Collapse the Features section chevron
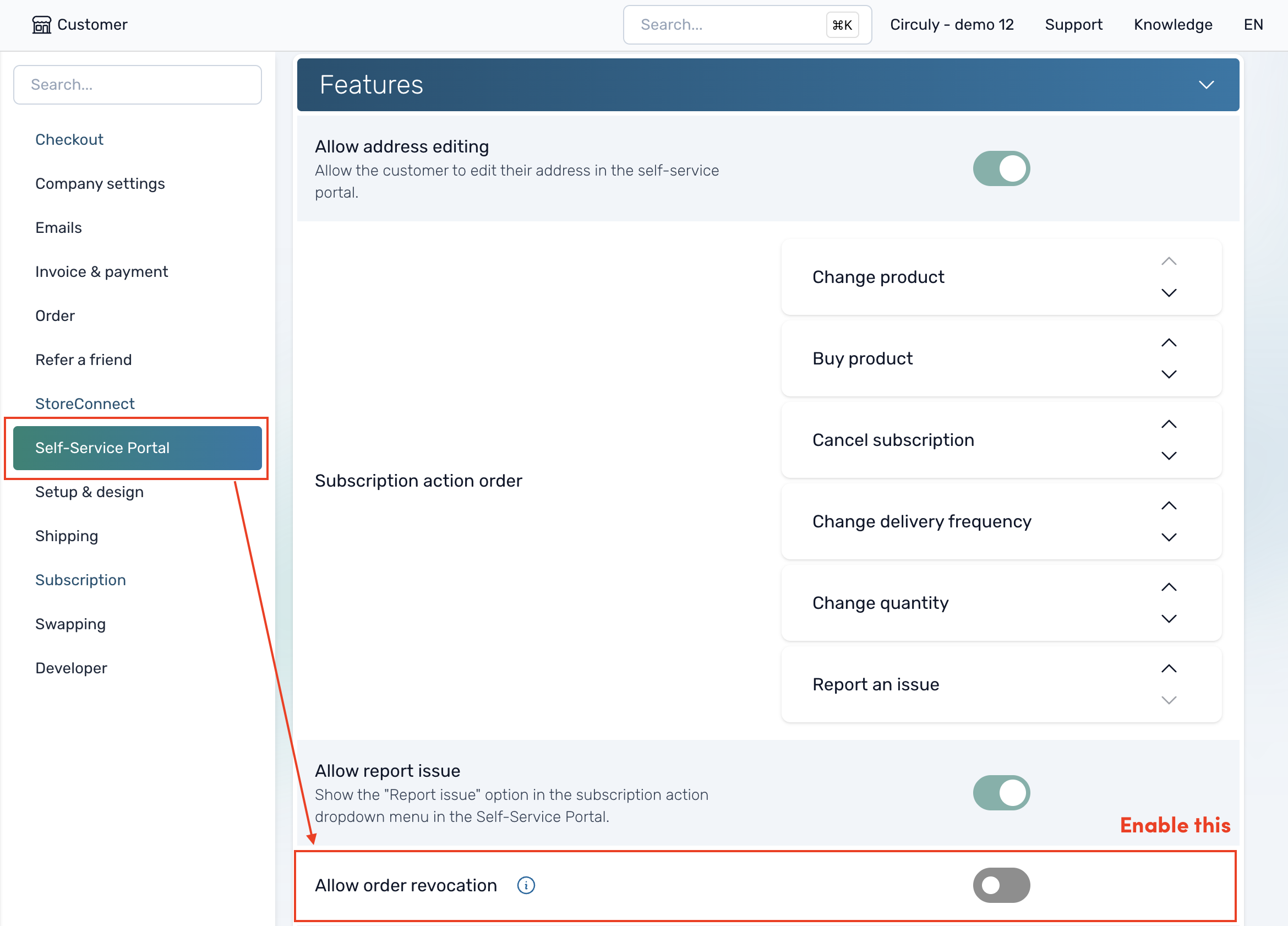1288x926 pixels. point(1206,85)
